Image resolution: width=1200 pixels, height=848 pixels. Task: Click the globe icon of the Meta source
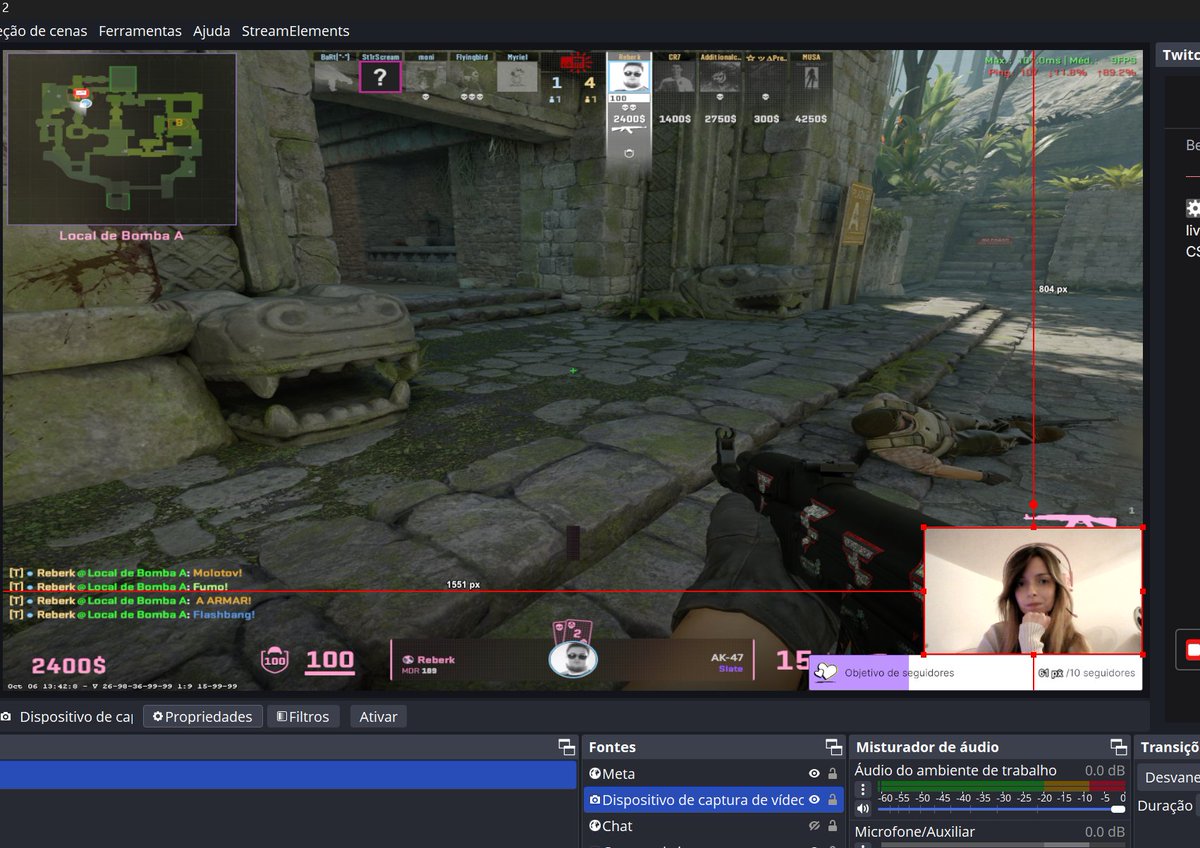point(595,774)
